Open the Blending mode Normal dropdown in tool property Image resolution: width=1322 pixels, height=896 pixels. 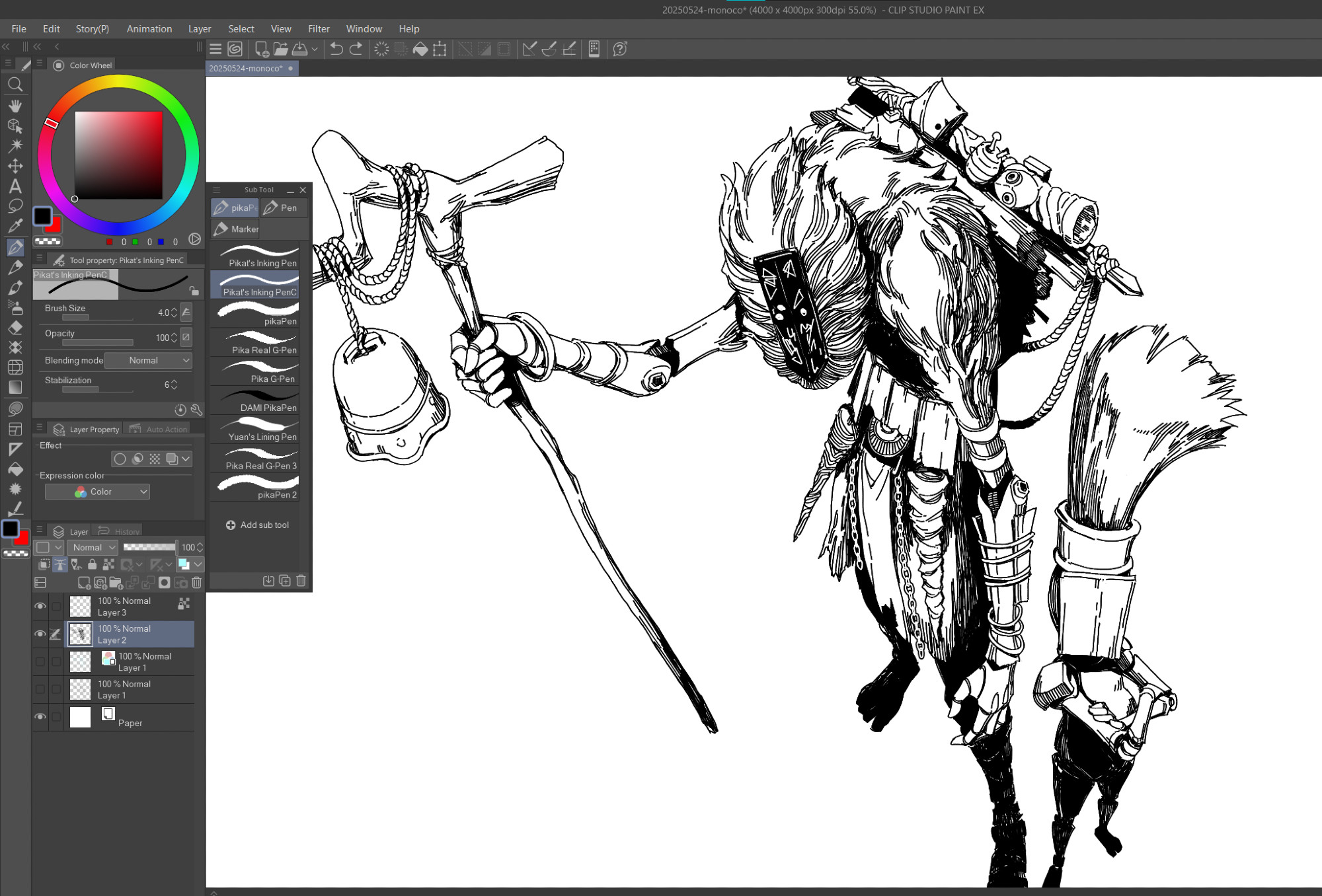[149, 360]
